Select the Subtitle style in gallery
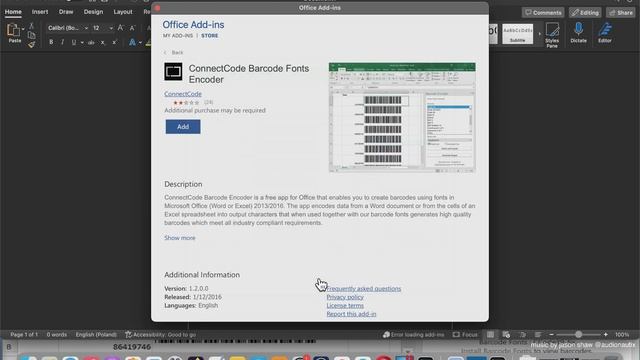 518,34
